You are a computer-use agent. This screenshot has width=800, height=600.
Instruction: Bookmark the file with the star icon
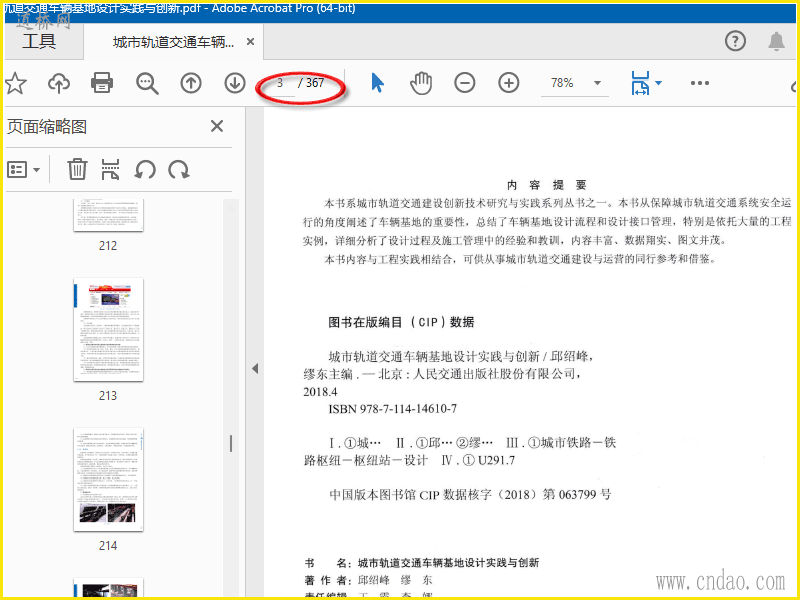(x=16, y=83)
